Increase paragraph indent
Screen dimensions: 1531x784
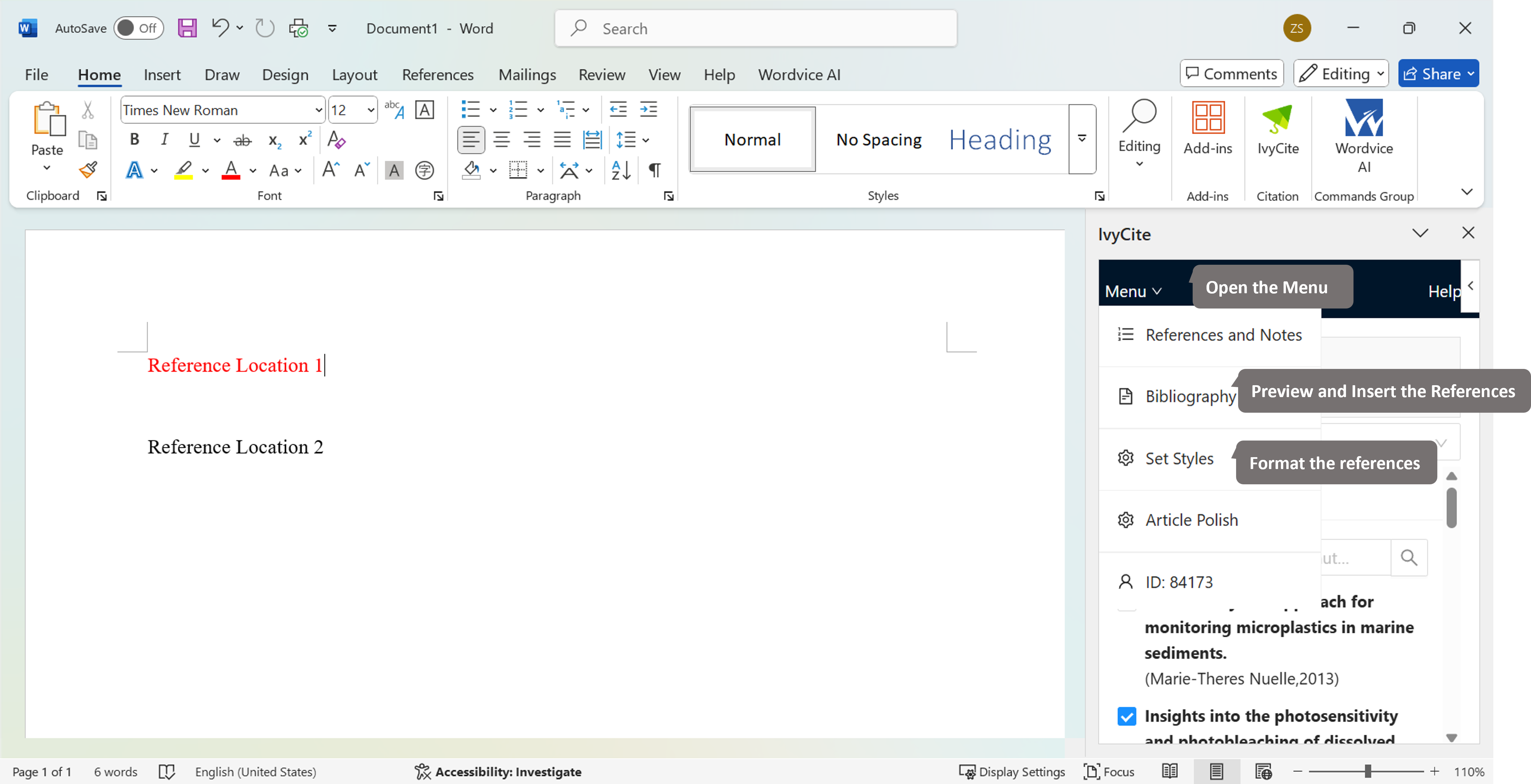click(x=649, y=109)
